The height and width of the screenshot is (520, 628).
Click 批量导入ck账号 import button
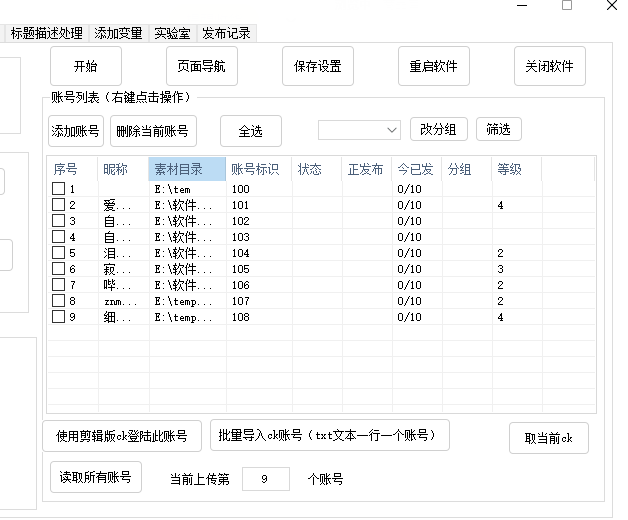tap(329, 435)
